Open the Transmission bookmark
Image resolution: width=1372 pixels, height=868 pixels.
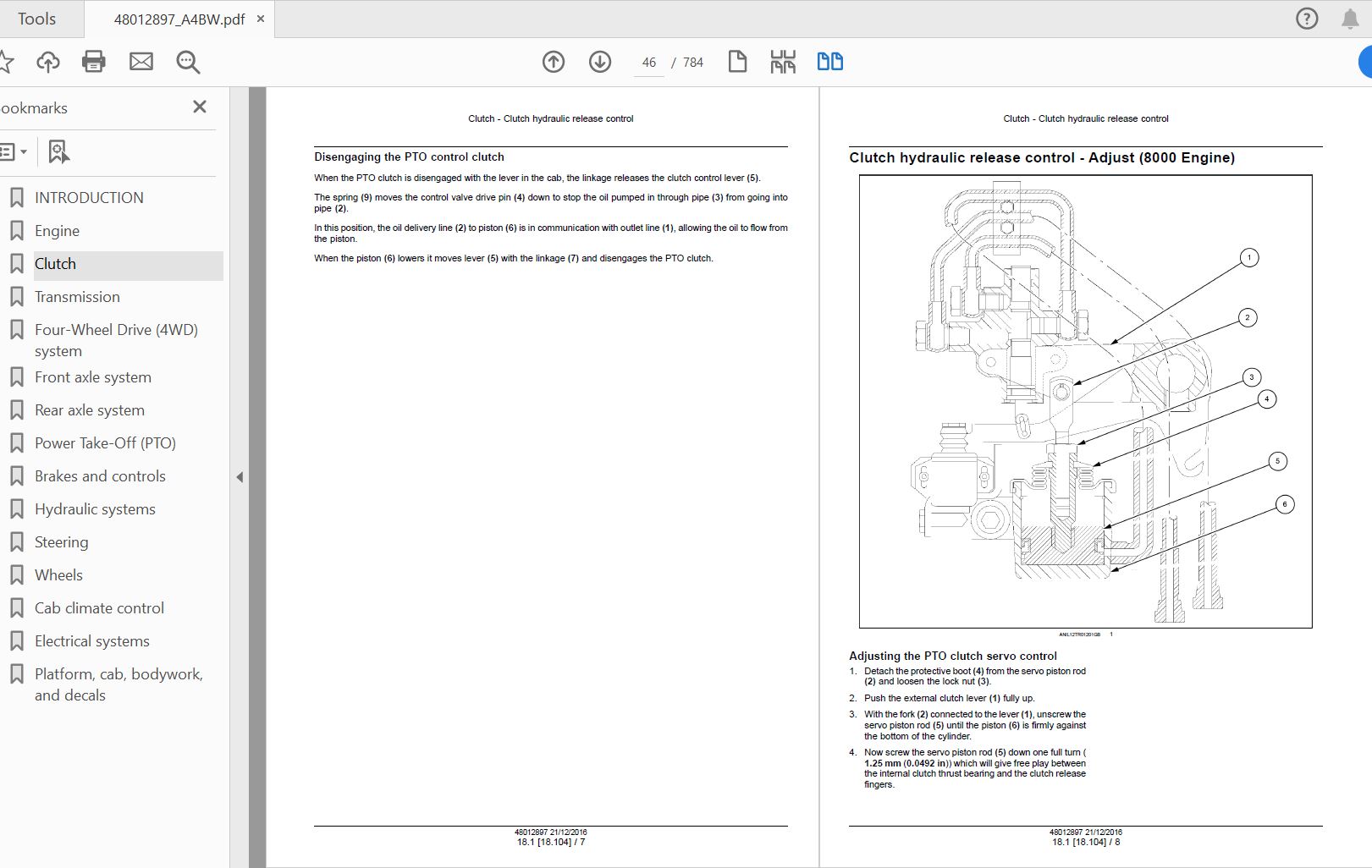(x=77, y=297)
